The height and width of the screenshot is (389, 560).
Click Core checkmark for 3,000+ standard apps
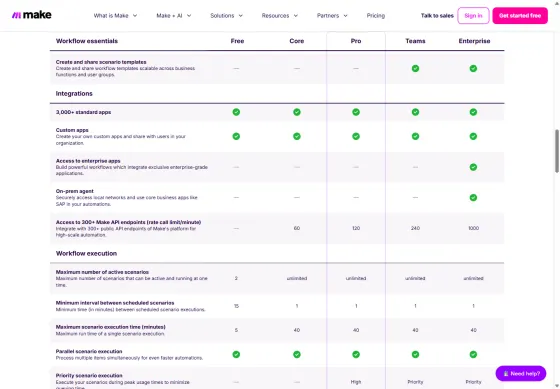[297, 112]
